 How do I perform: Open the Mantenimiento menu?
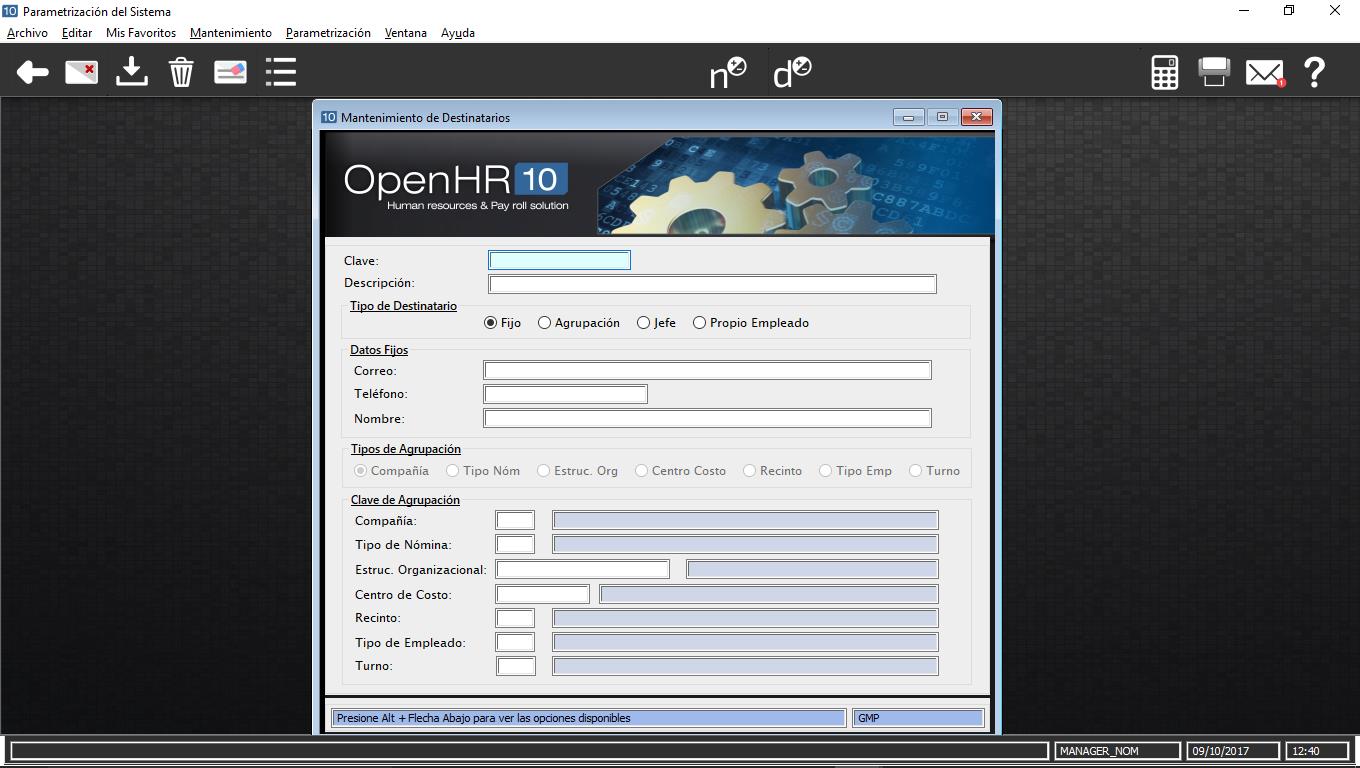[x=230, y=33]
